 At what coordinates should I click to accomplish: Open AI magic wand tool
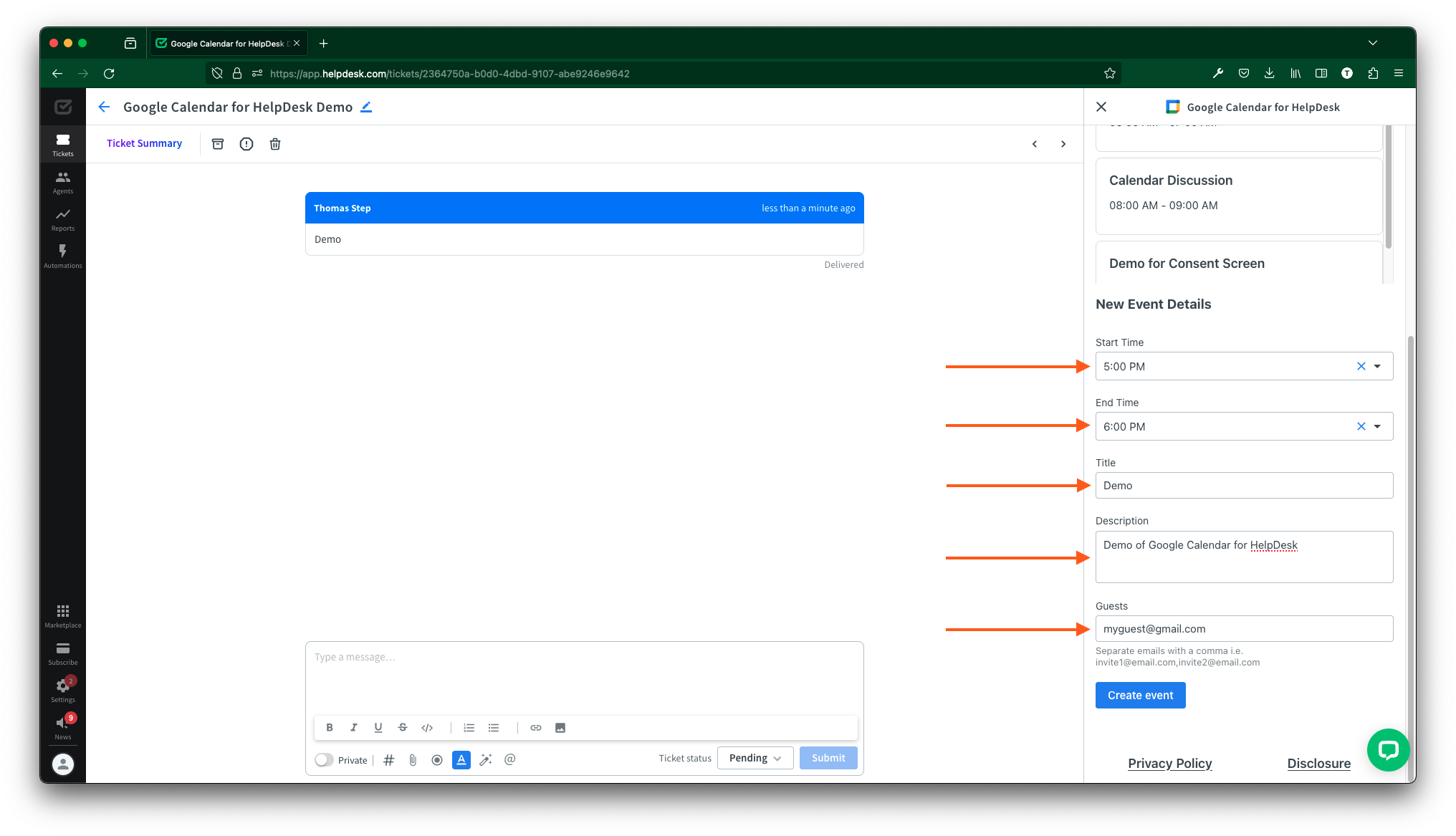click(x=486, y=760)
